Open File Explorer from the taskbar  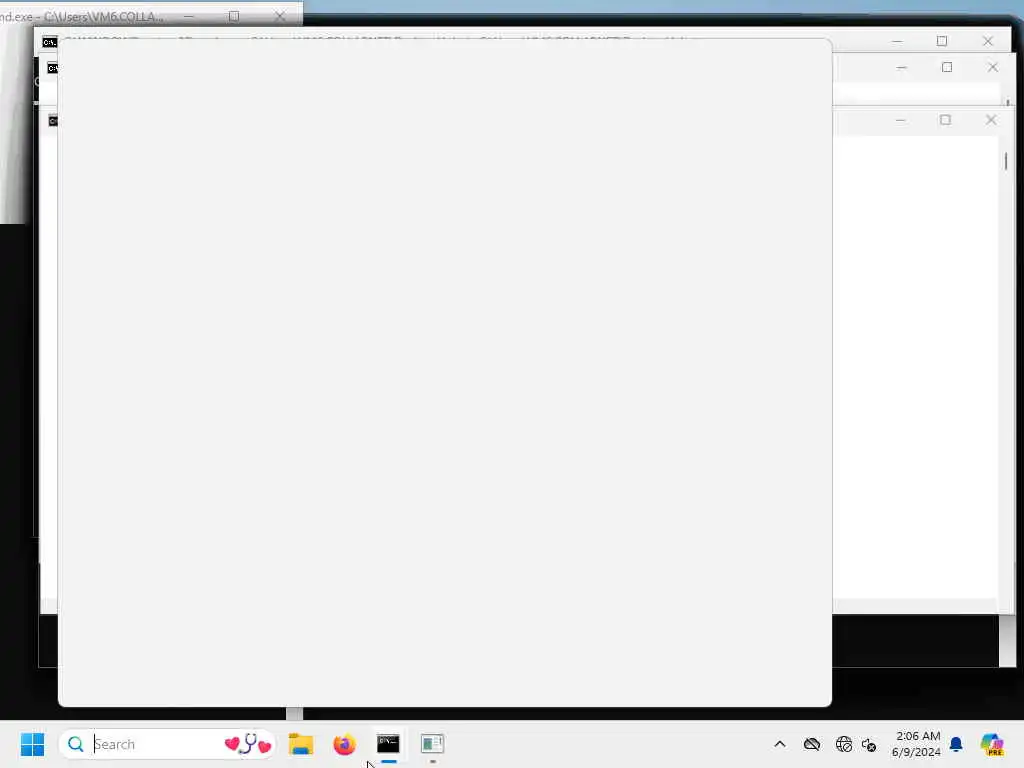(301, 744)
